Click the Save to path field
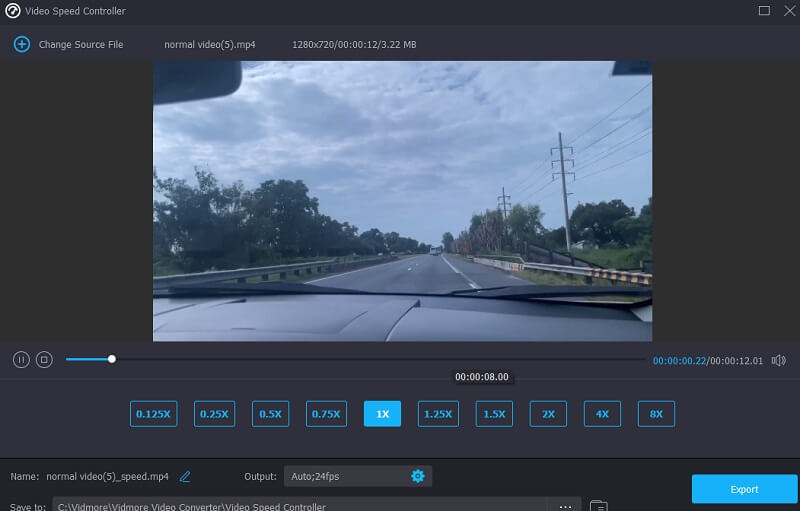The height and width of the screenshot is (511, 800). click(300, 505)
